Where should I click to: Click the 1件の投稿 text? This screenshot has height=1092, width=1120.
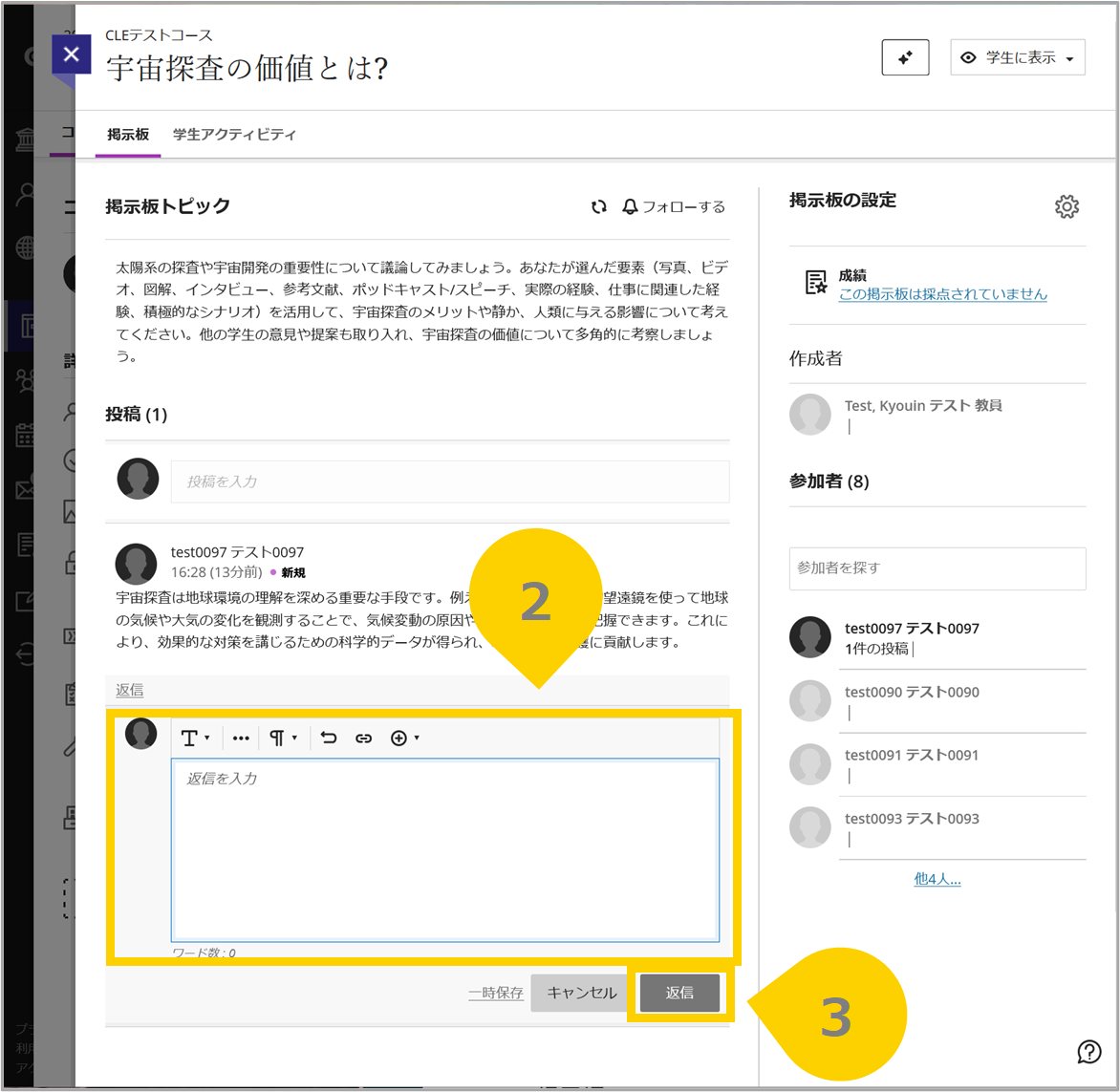pyautogui.click(x=876, y=649)
